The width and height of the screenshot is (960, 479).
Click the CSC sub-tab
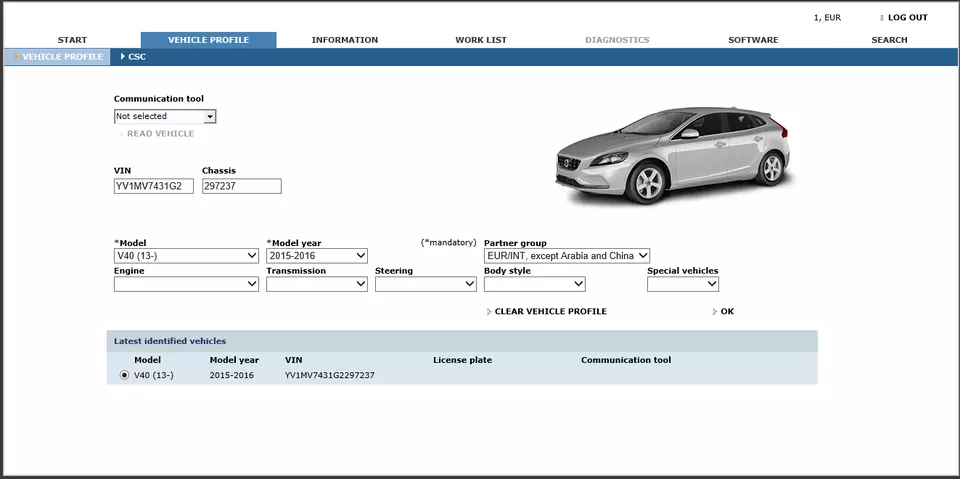click(136, 57)
